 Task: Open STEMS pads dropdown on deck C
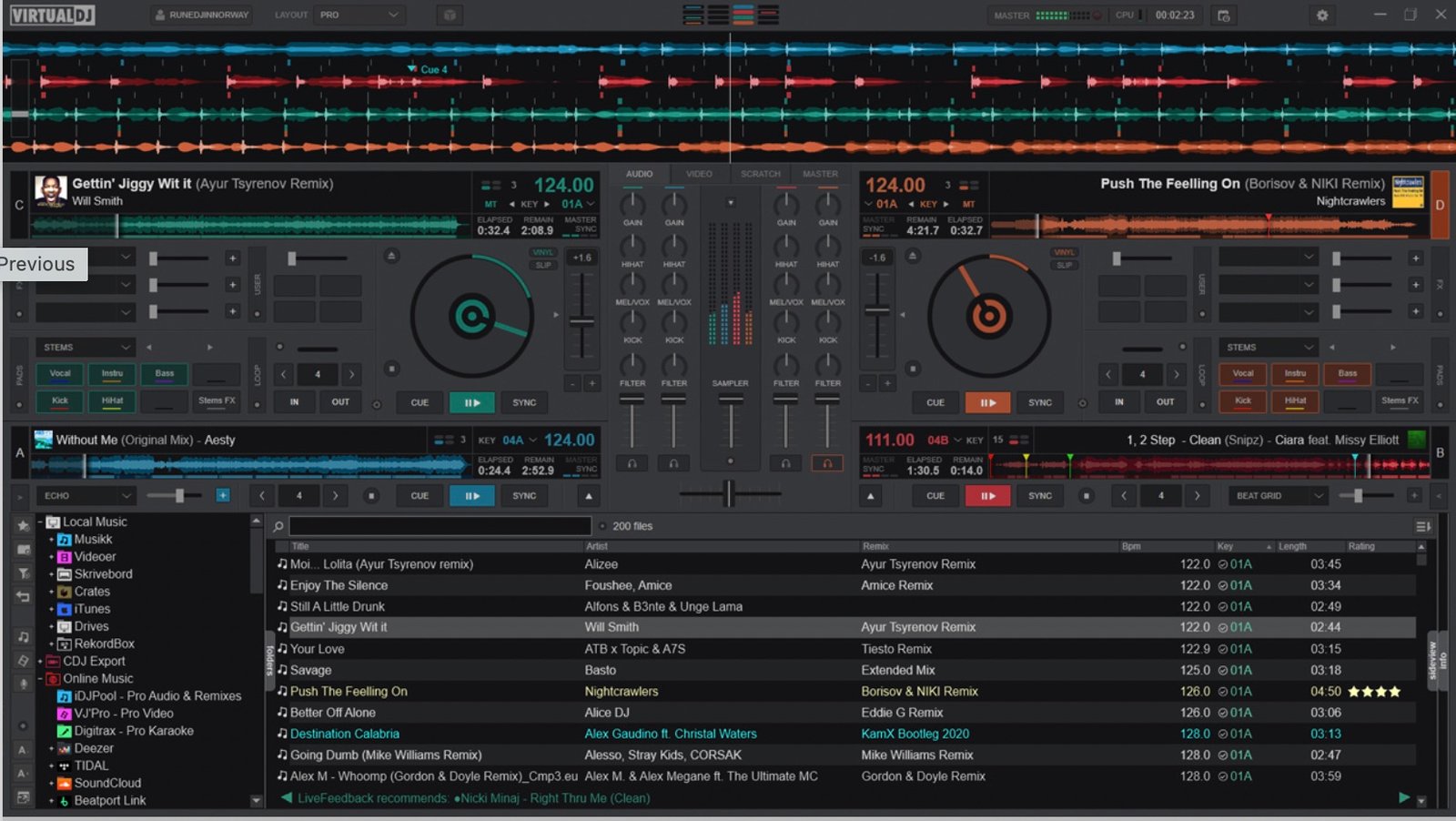tap(86, 348)
